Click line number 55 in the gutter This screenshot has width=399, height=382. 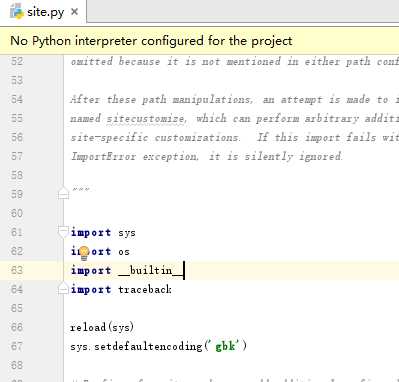tap(17, 118)
